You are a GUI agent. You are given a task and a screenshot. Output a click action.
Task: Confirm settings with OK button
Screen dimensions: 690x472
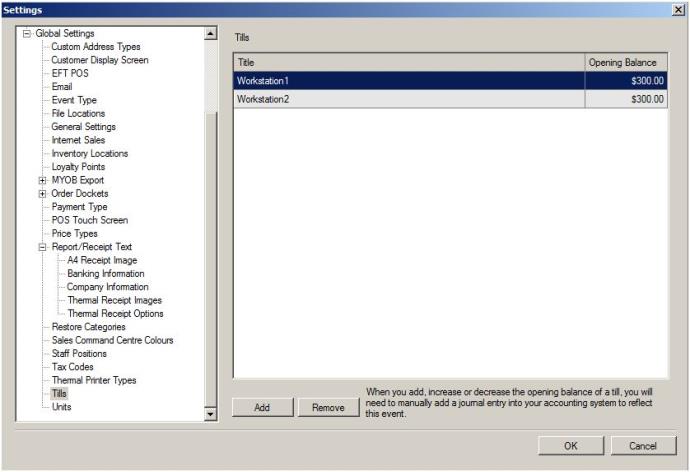coord(570,445)
